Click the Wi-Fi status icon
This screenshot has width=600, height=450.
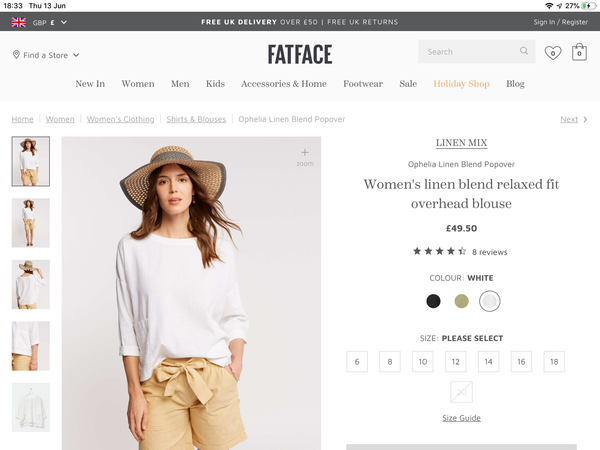click(549, 6)
